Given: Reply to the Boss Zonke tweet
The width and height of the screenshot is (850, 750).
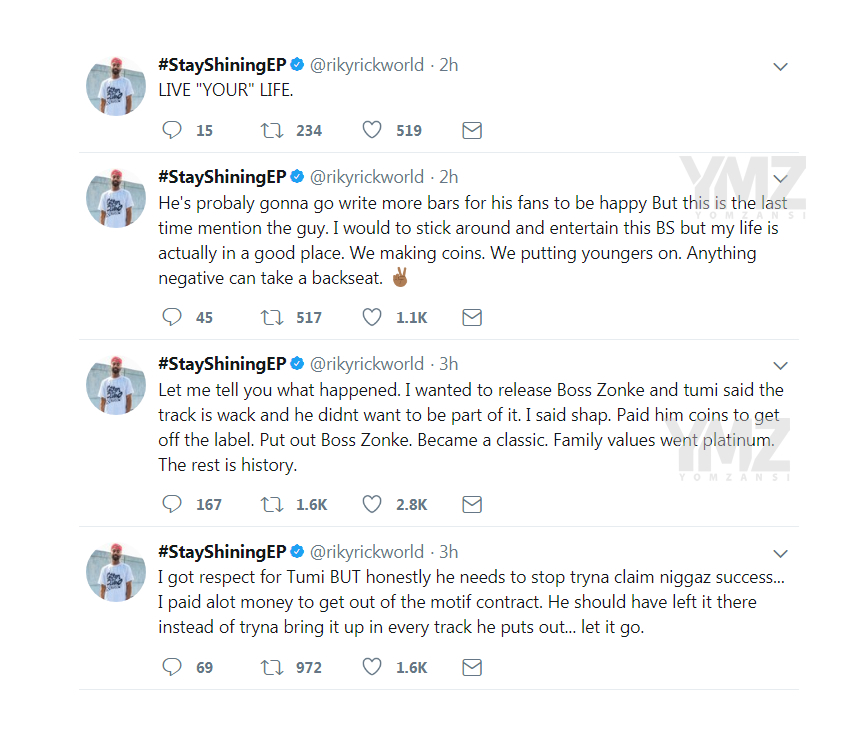Looking at the screenshot, I should (172, 504).
